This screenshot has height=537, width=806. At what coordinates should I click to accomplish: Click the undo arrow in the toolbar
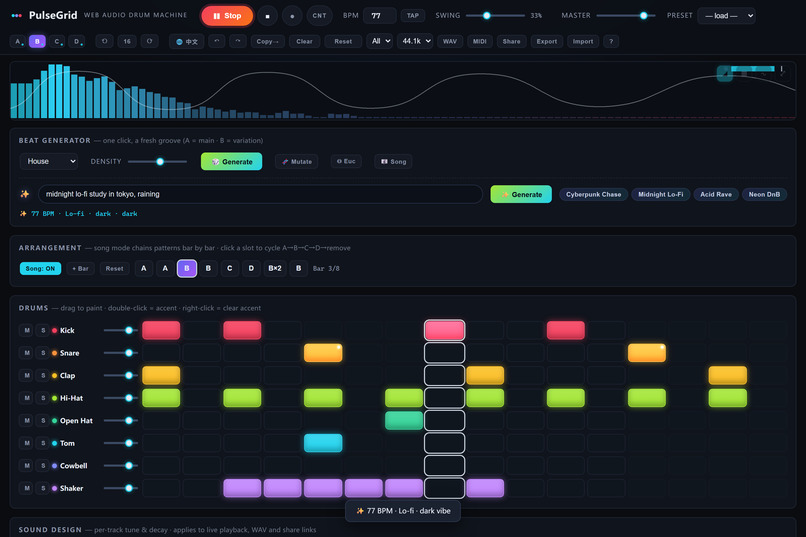tap(216, 41)
